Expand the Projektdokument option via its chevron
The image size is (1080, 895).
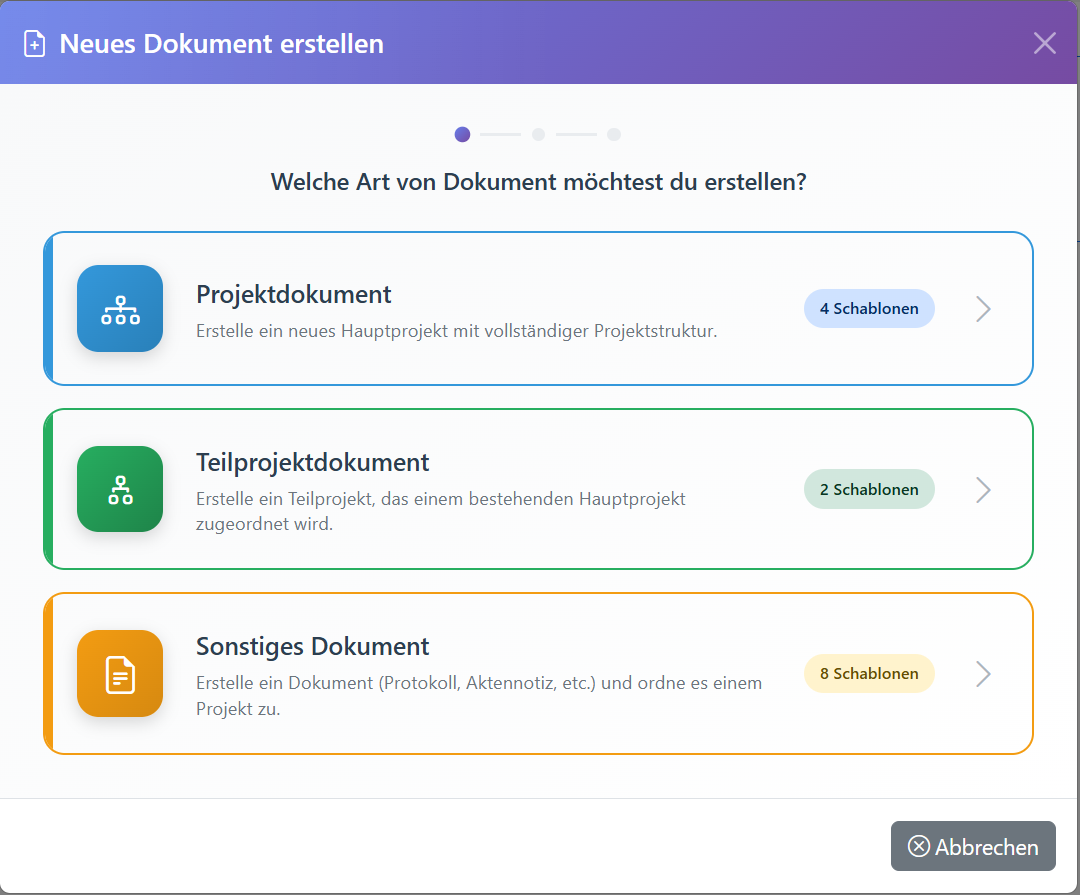[982, 308]
